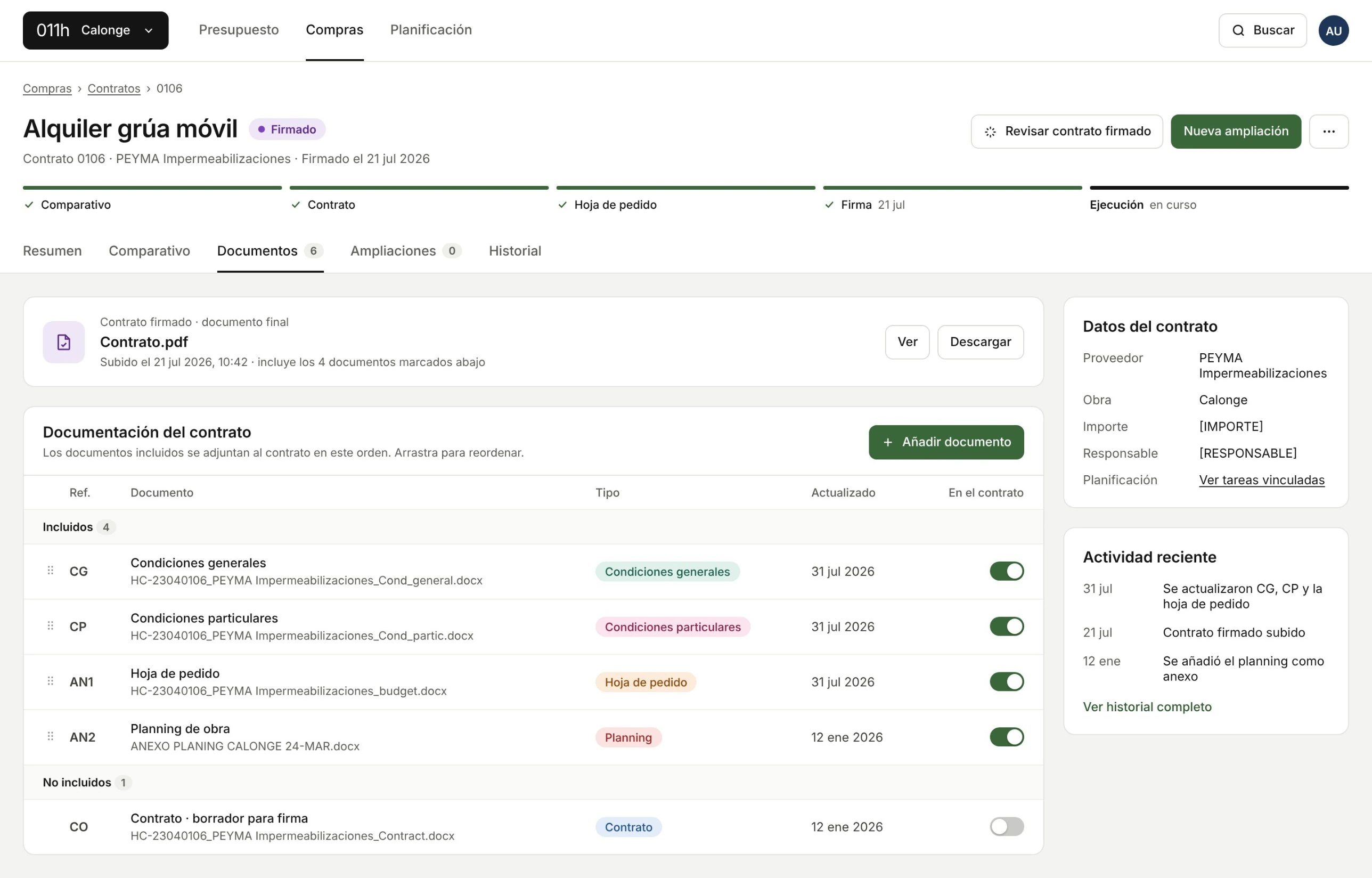Click Revisar contrato firmado button
Viewport: 1372px width, 878px height.
coord(1066,131)
